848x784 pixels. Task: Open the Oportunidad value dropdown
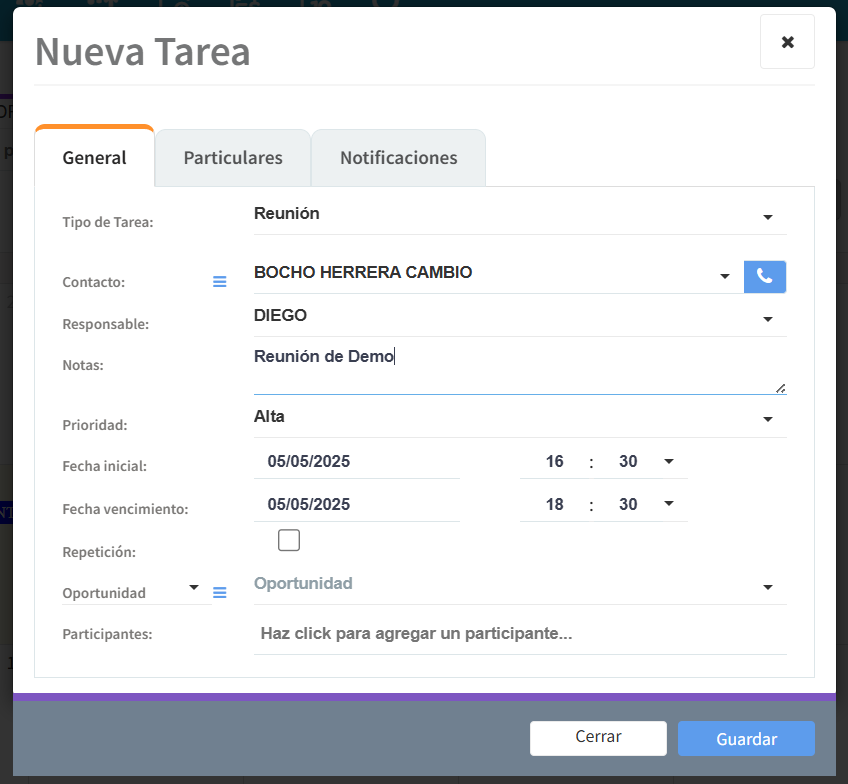(x=767, y=587)
